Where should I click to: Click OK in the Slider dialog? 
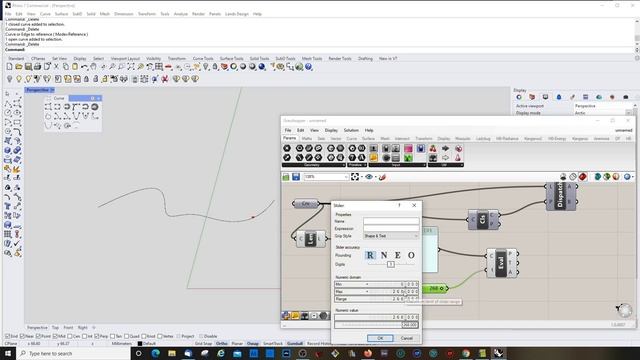click(x=380, y=338)
